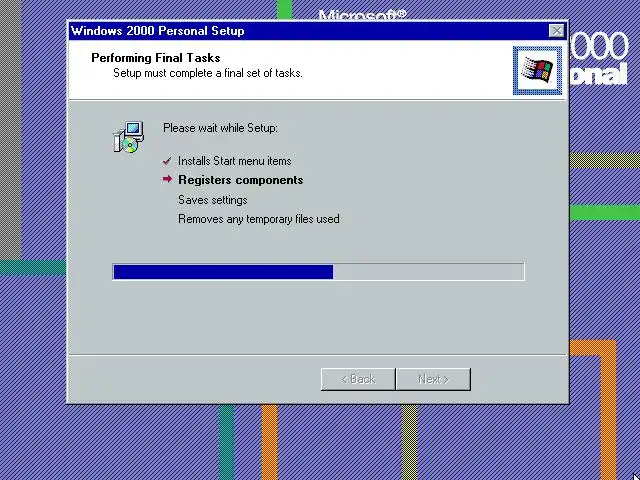Click the 'Saves settings' step

(x=213, y=200)
